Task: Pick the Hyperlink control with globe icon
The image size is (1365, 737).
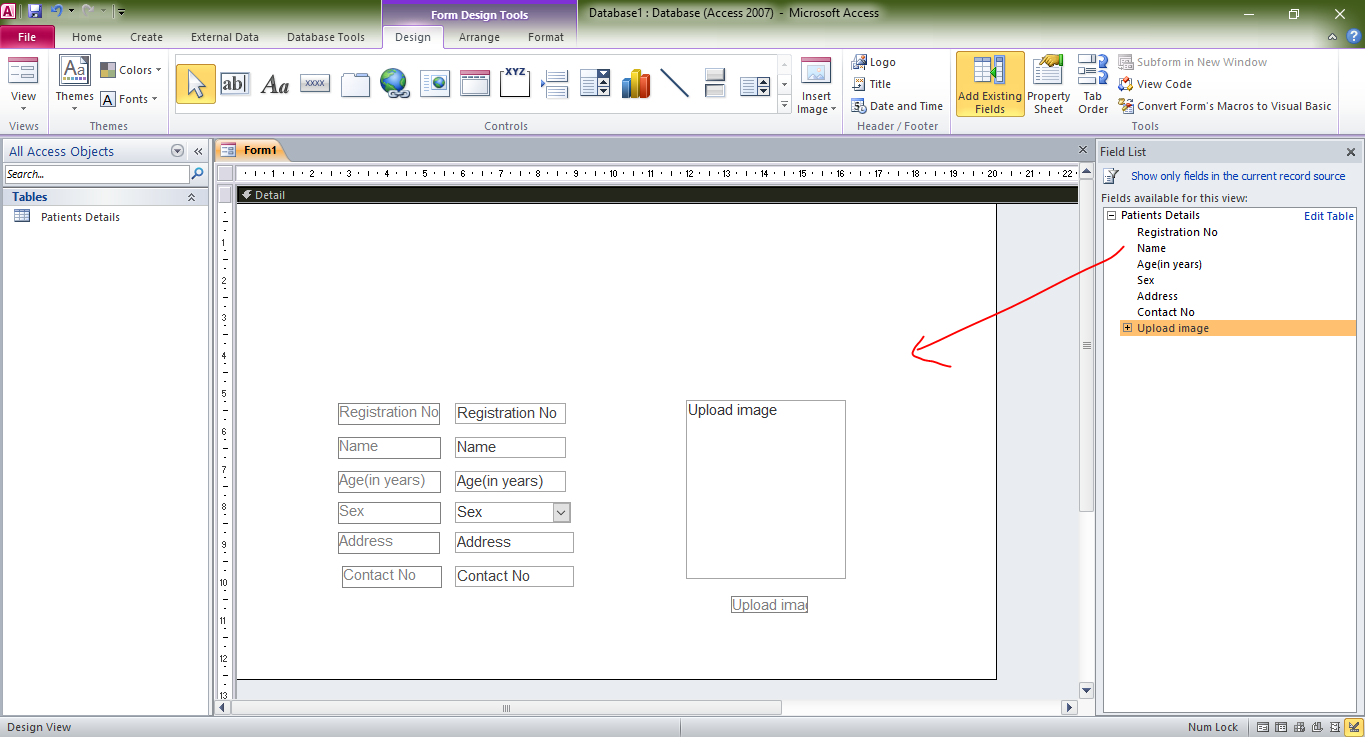Action: coord(395,83)
